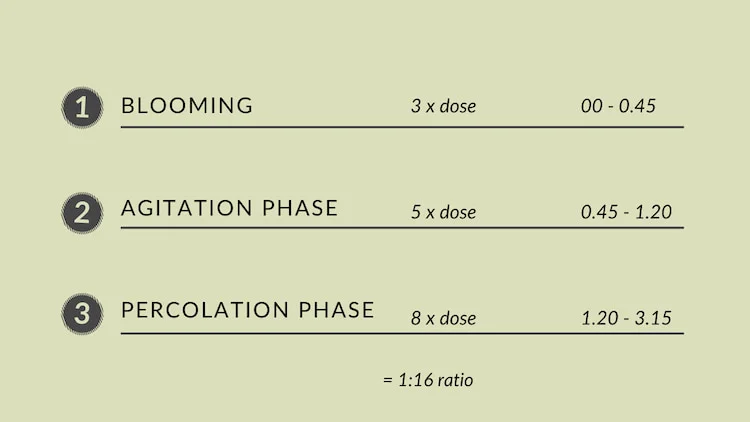
Task: Click the "00 - 0.45" time range
Action: (x=618, y=105)
